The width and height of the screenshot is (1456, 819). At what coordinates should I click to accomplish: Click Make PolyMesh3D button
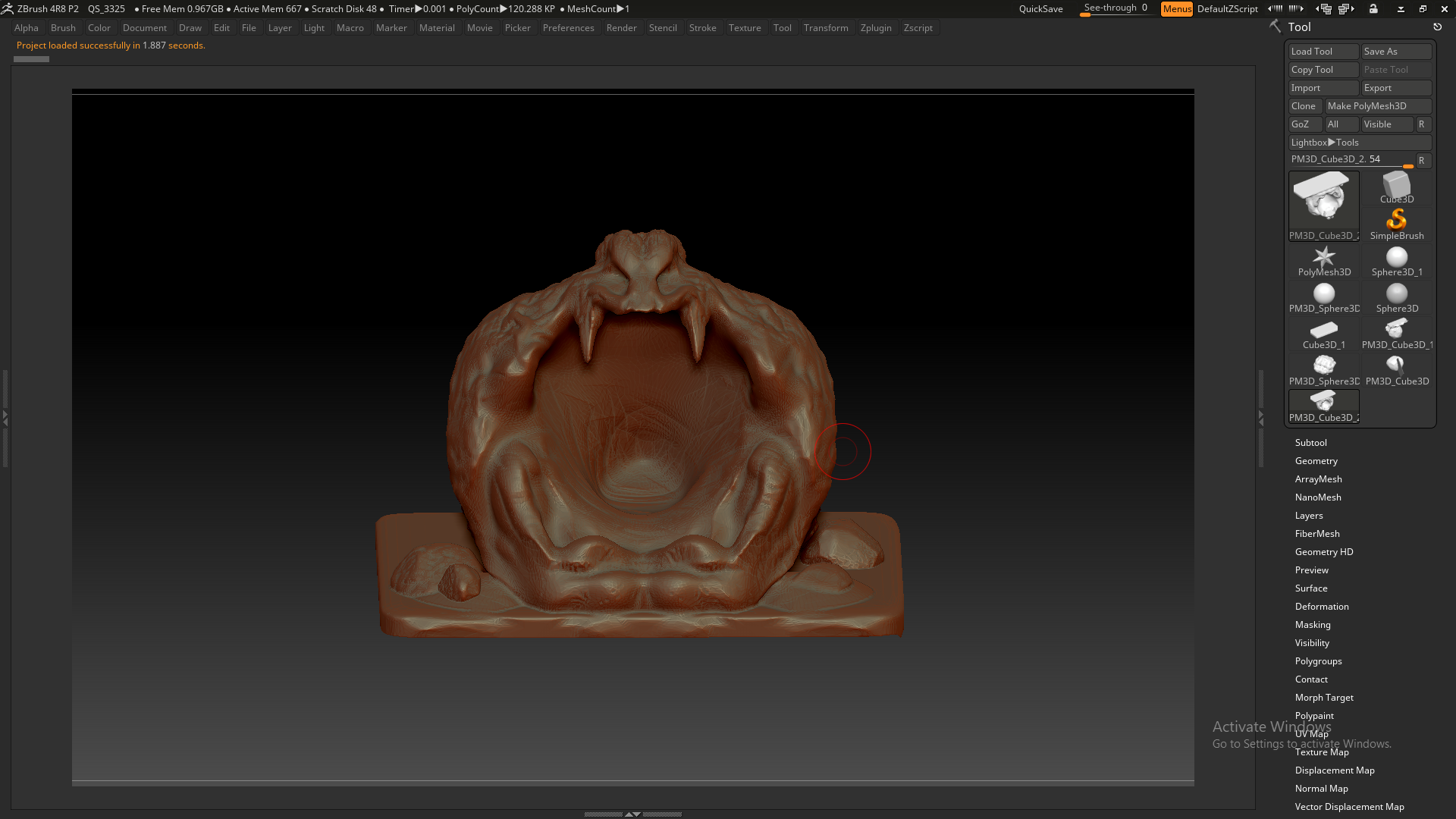[1378, 106]
